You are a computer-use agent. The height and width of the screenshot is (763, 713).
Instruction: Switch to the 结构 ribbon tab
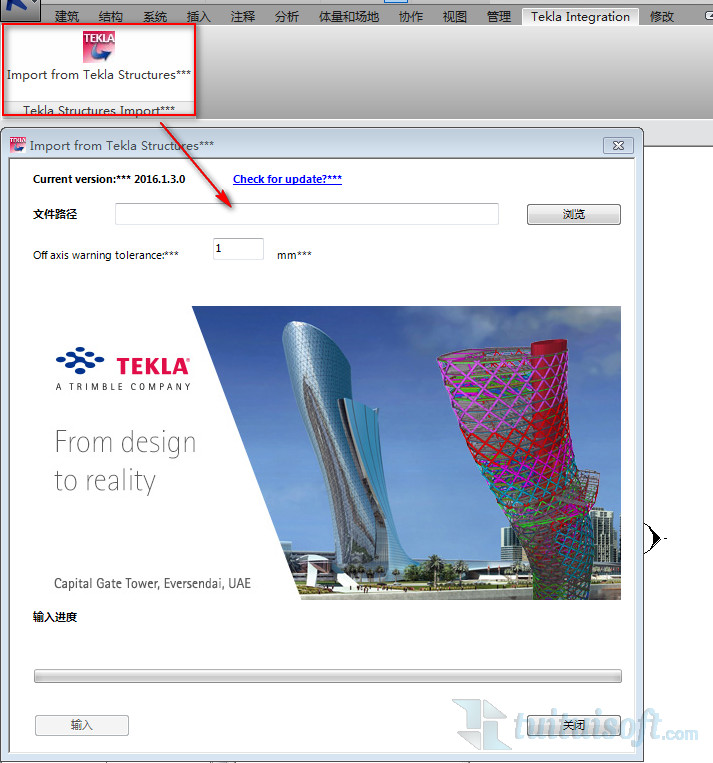click(x=110, y=17)
